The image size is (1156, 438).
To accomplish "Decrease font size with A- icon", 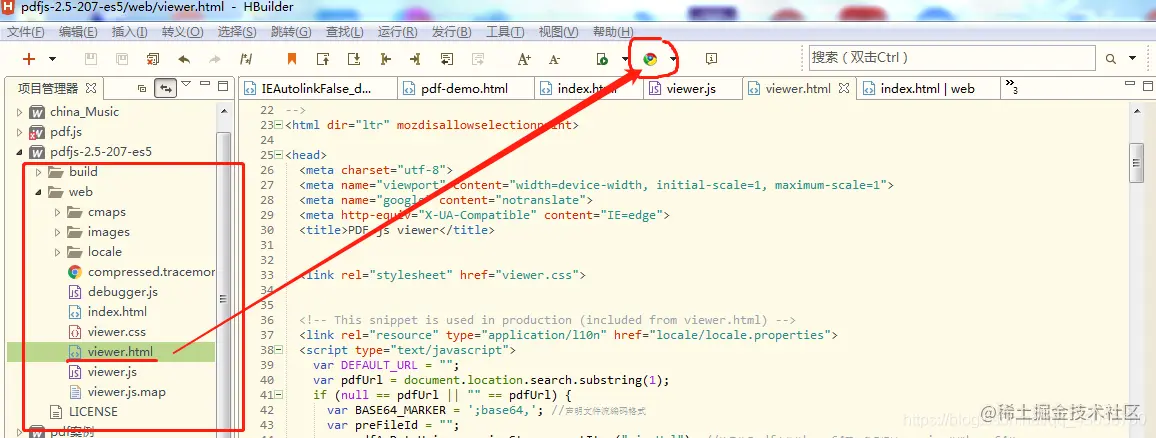I will click(555, 59).
